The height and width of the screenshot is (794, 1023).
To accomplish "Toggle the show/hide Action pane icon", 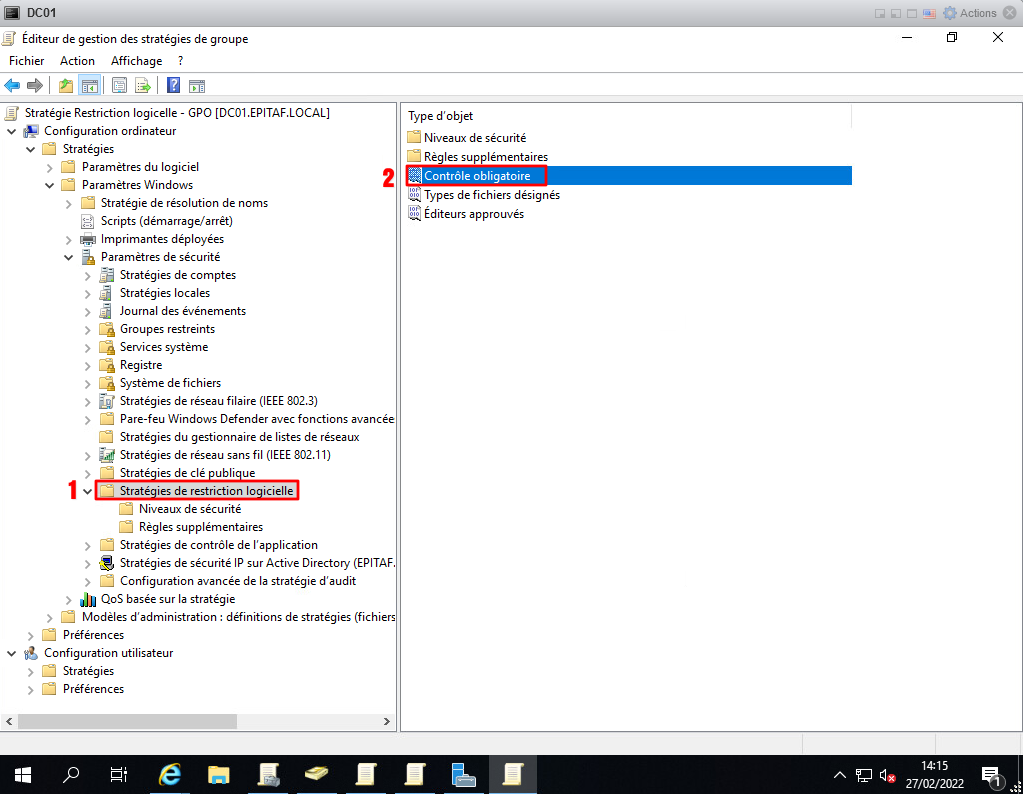I will click(197, 86).
